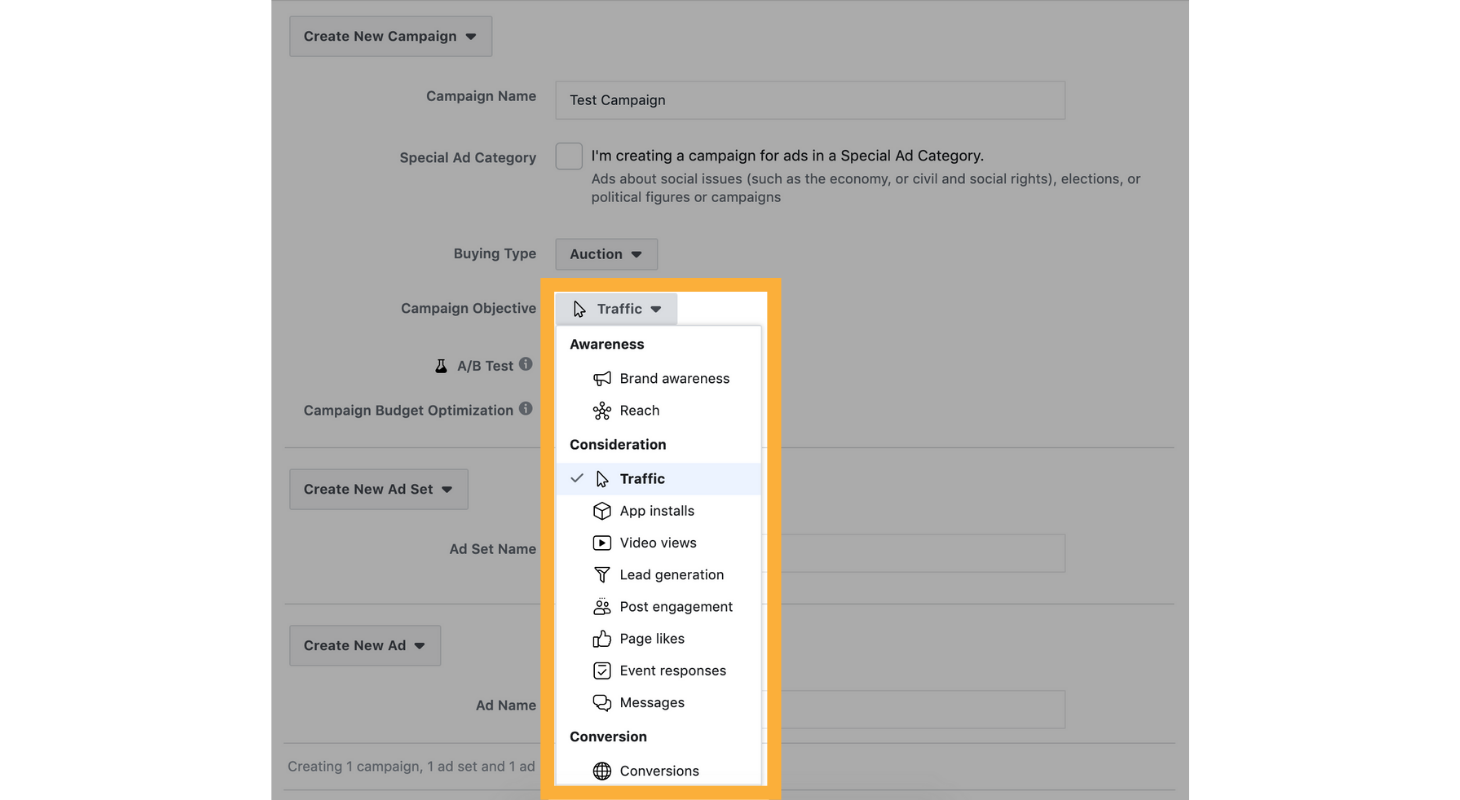Open the Create New Ad Set dropdown
Viewport: 1460px width, 800px height.
[379, 489]
